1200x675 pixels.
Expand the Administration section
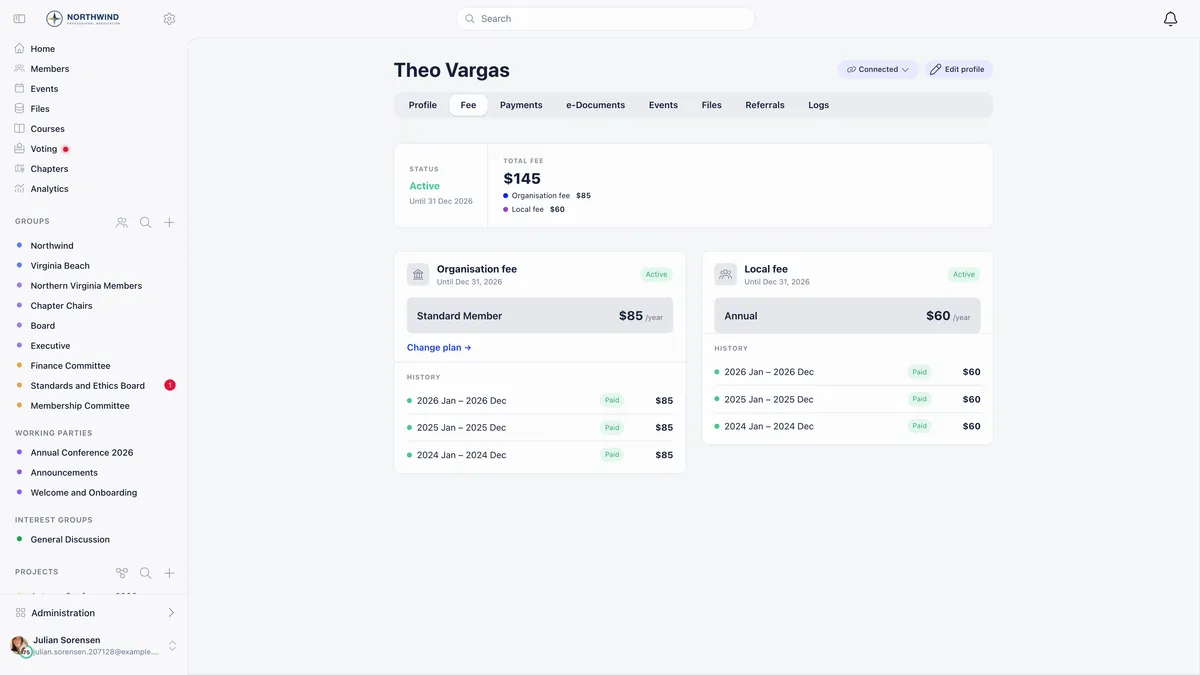click(93, 613)
